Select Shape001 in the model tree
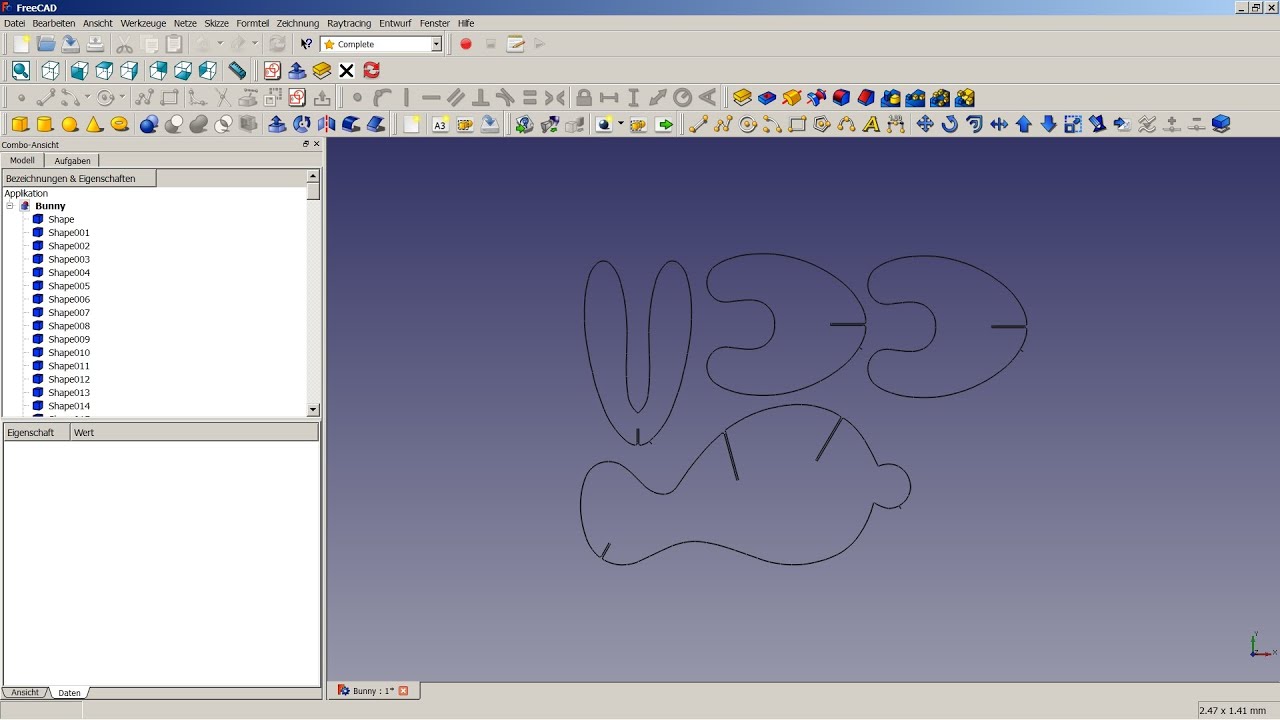 (x=69, y=233)
